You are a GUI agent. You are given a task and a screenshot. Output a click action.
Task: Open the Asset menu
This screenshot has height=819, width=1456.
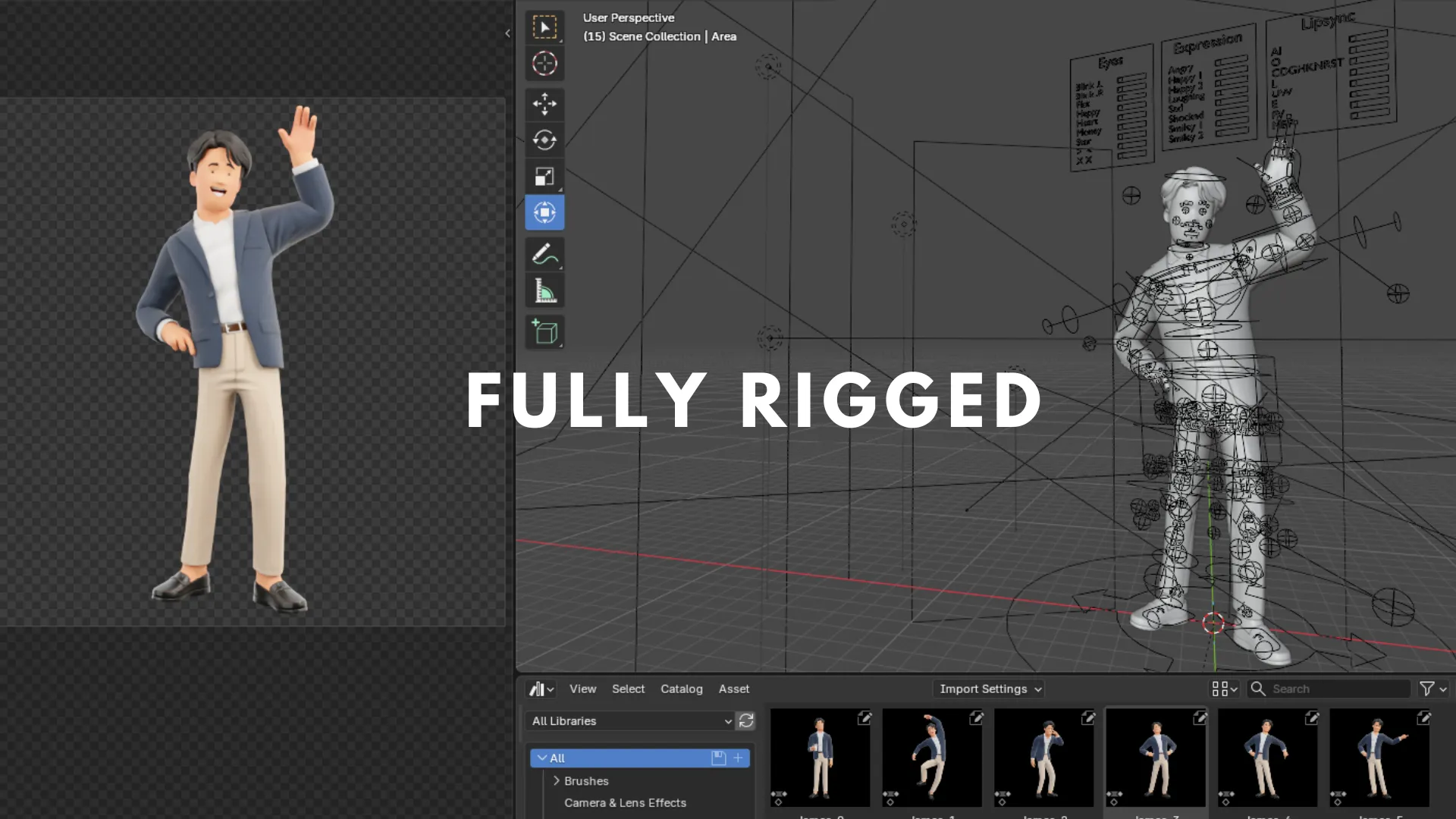(x=733, y=689)
